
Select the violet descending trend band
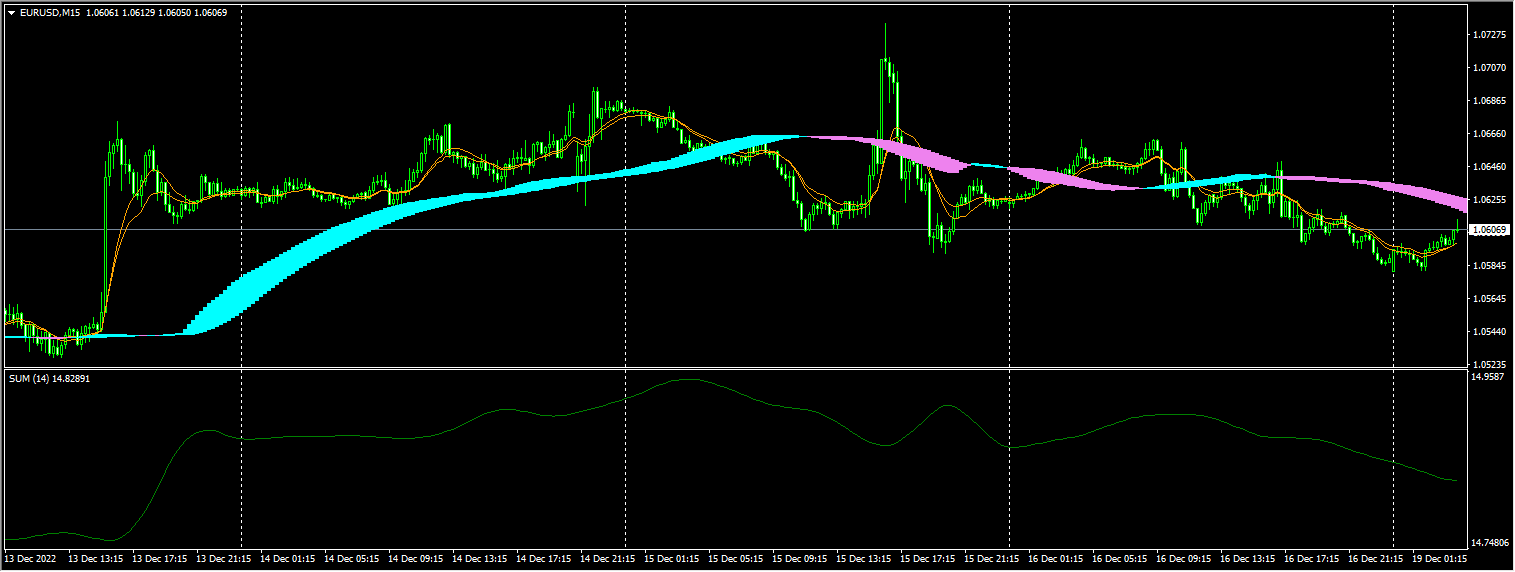pos(1380,186)
